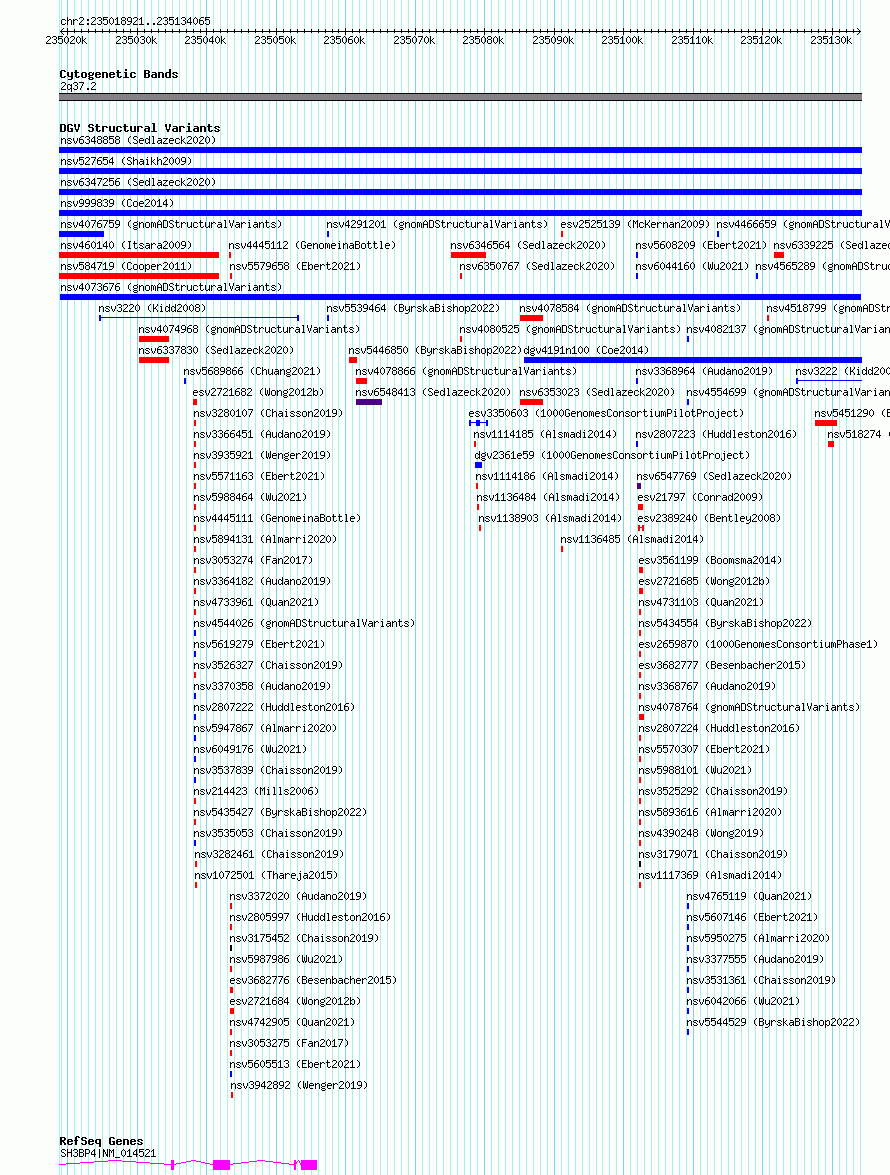Click the thin blue span of nsv3220
This screenshot has width=890, height=1175.
(x=199, y=318)
